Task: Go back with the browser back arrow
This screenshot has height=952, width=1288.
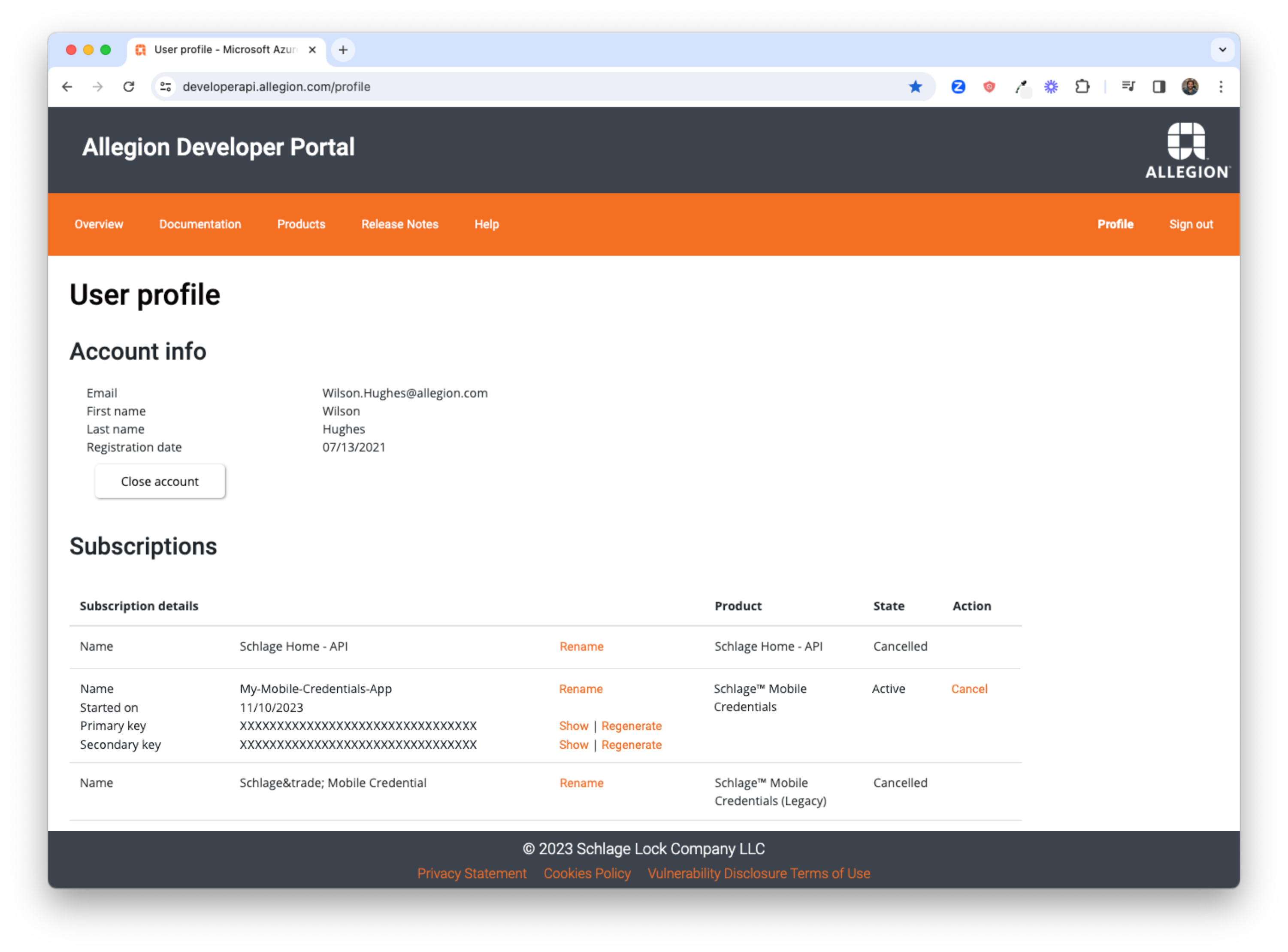Action: [67, 86]
